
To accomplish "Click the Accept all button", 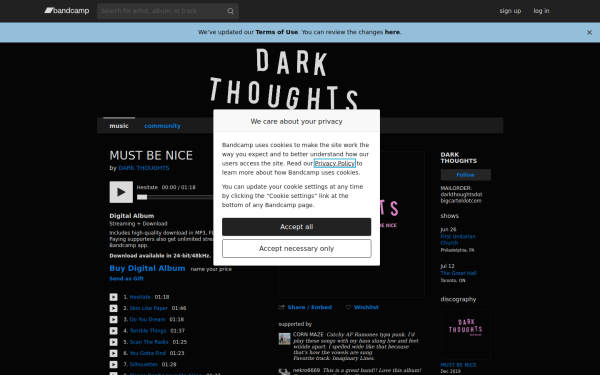I will click(297, 227).
